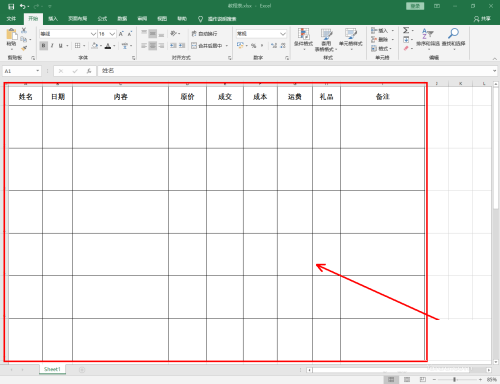500x384 pixels.
Task: Switch to Page Break Preview in status bar
Action: [423, 379]
